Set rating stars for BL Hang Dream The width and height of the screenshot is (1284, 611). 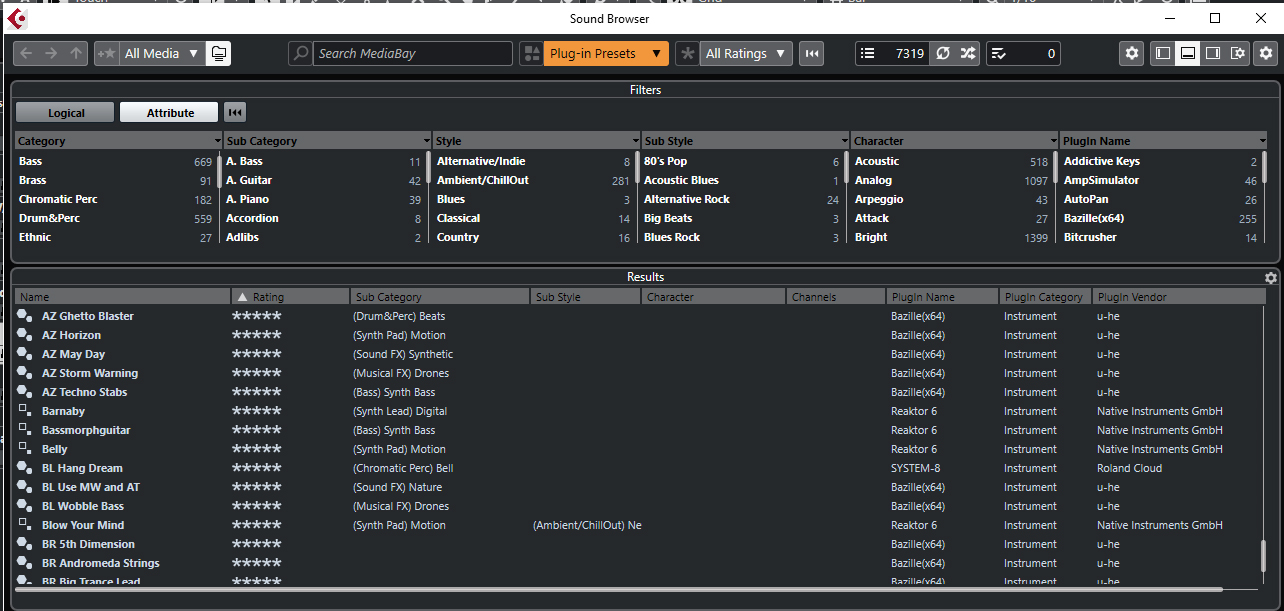[256, 468]
